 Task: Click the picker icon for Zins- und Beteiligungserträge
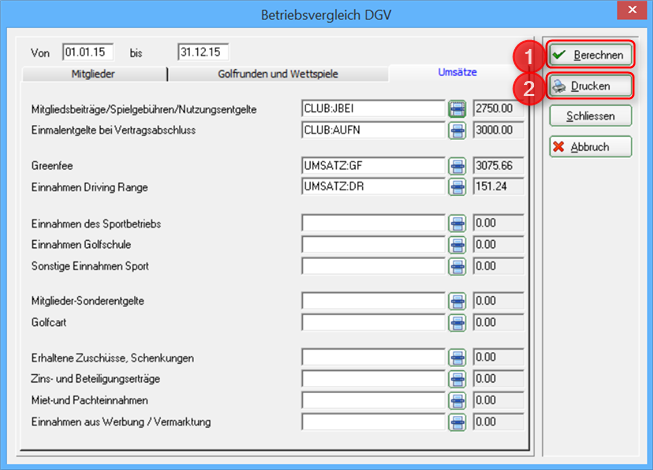click(457, 380)
